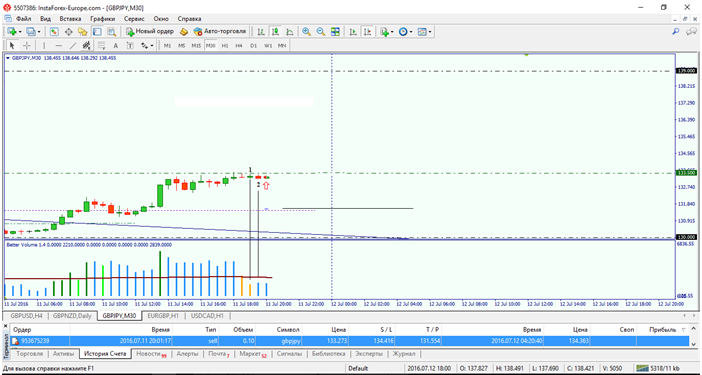Select the Crosshair tool
The height and width of the screenshot is (375, 702).
[26, 45]
